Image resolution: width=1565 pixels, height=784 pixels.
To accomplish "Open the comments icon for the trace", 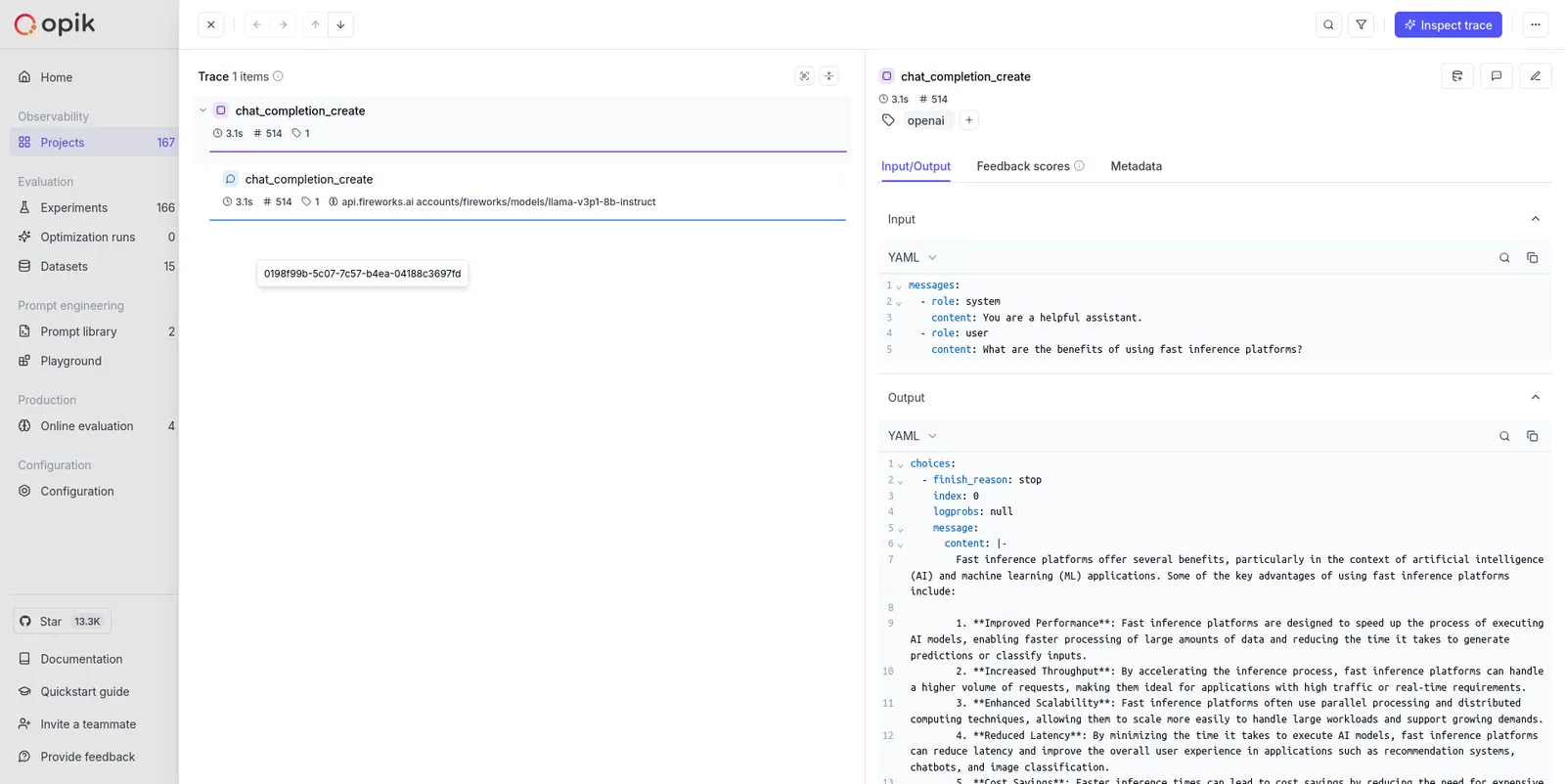I will coord(1496,76).
